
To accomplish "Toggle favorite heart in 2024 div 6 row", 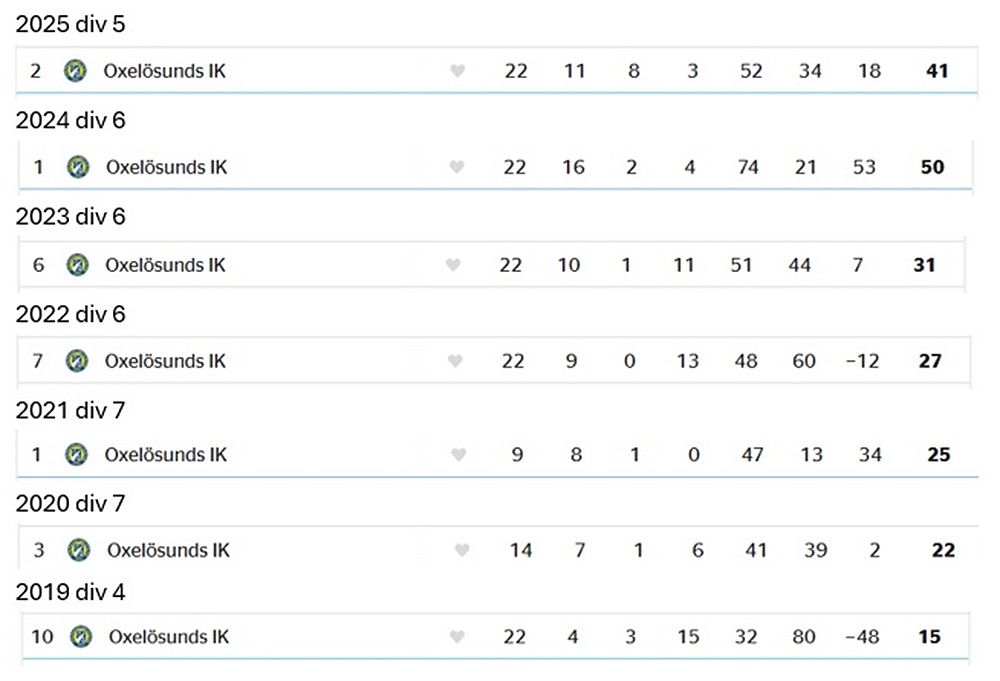I will click(457, 167).
